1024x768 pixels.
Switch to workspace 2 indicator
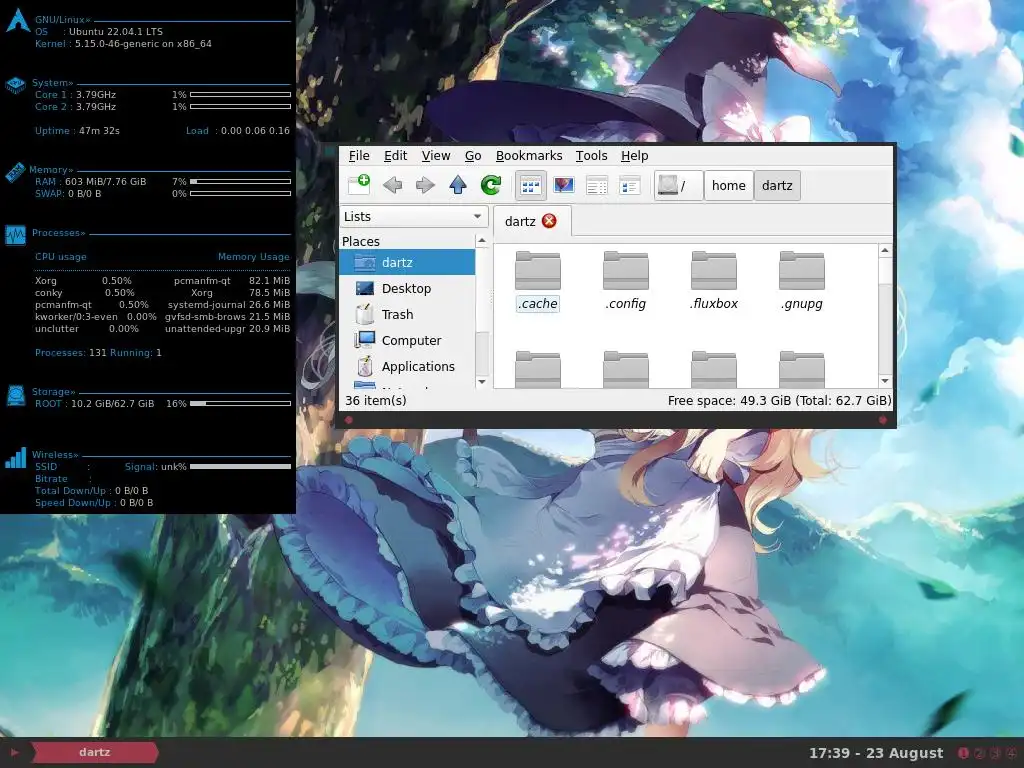point(979,753)
